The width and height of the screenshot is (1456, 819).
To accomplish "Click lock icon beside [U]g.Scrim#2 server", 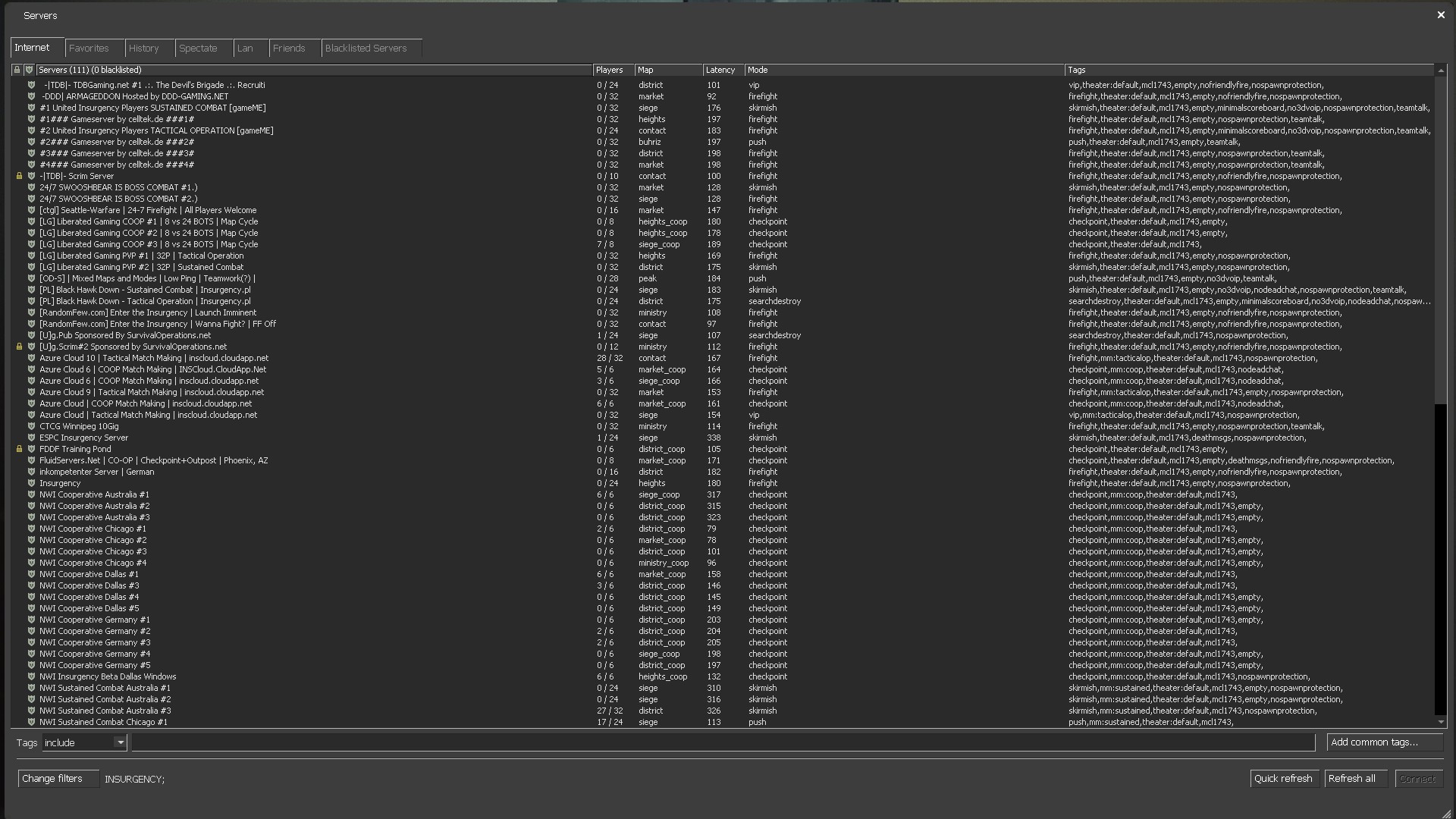I will [x=20, y=347].
